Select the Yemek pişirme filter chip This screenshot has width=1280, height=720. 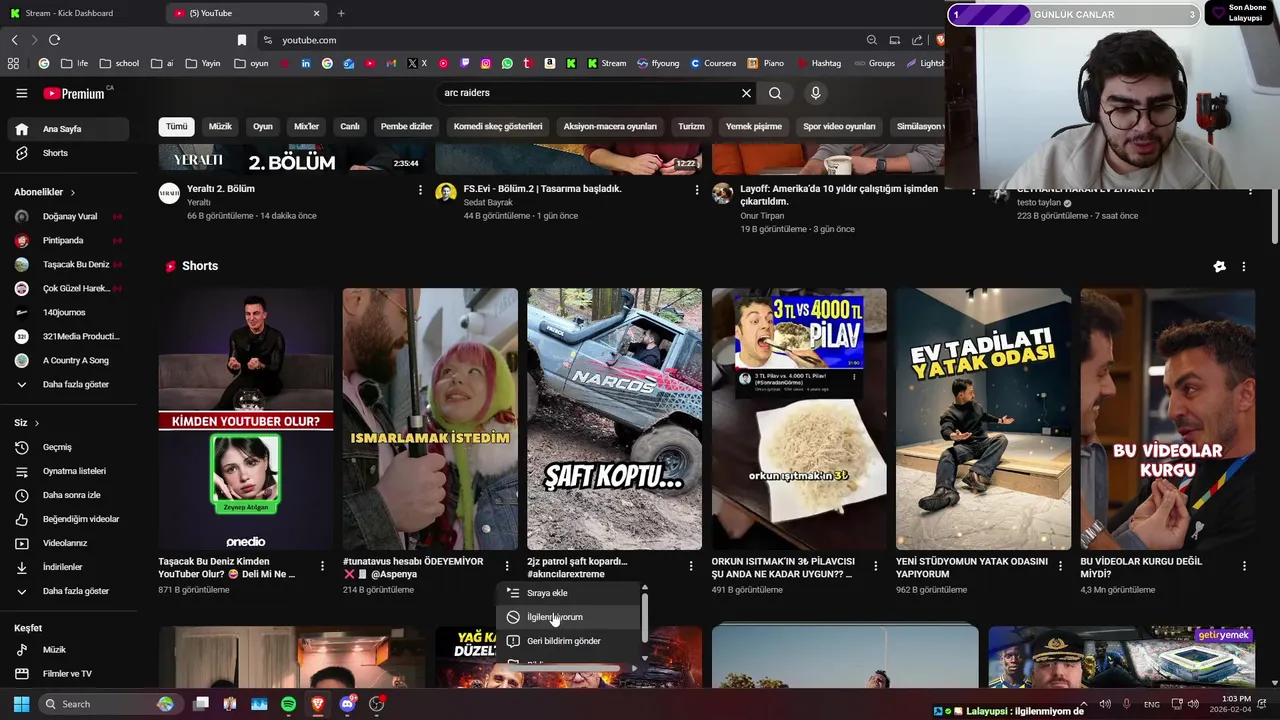pos(754,127)
